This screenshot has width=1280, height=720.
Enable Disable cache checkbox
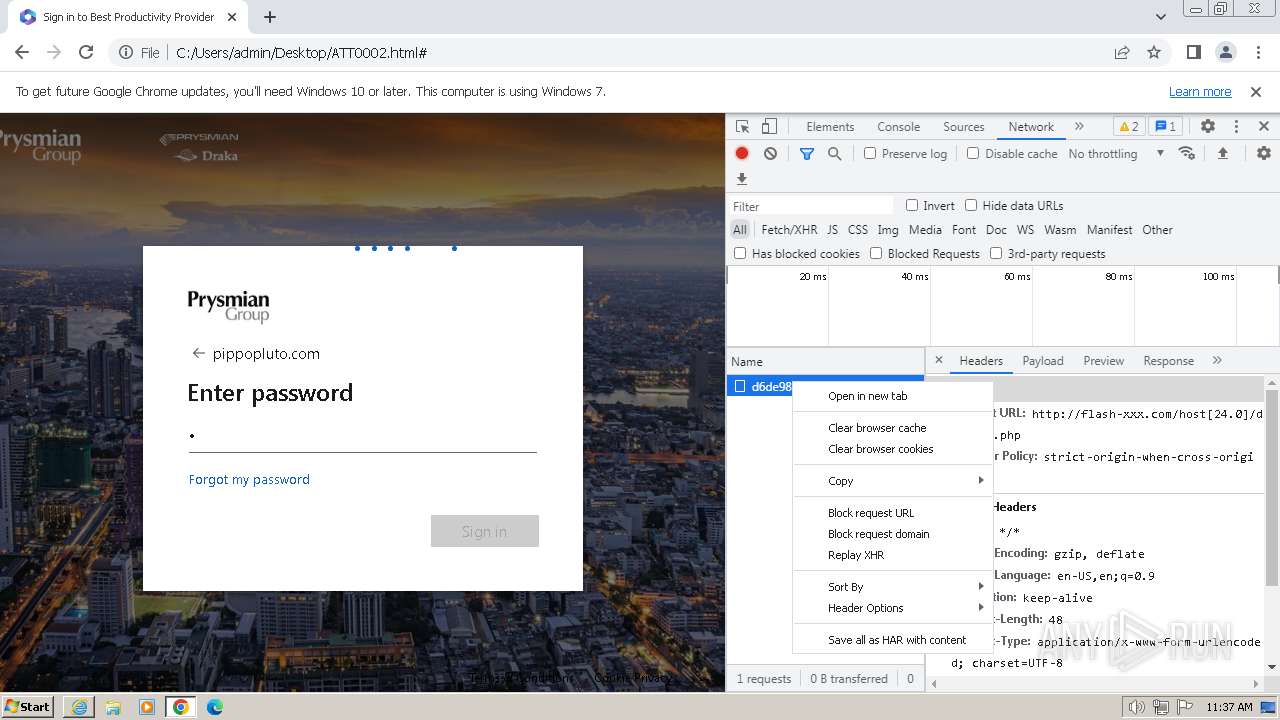point(973,153)
